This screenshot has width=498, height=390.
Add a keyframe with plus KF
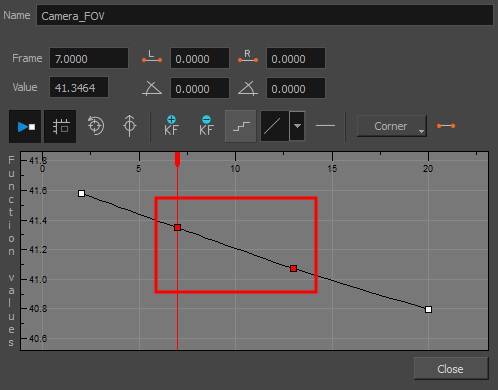click(171, 126)
